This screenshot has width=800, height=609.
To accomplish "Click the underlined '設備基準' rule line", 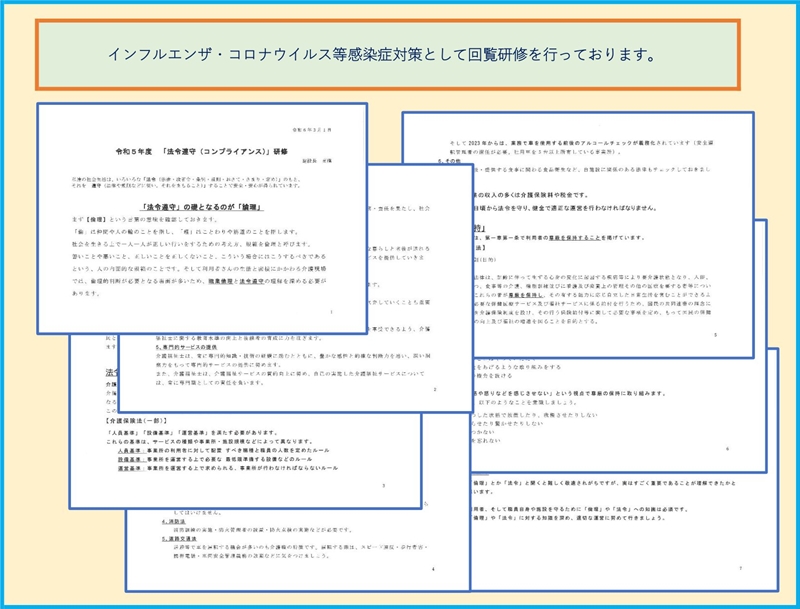I will point(215,459).
